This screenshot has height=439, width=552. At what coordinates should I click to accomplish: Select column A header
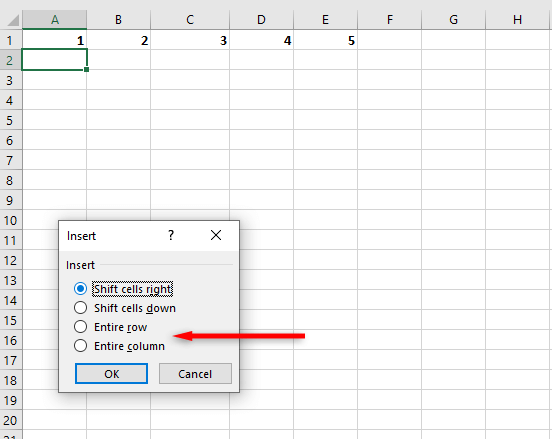55,20
